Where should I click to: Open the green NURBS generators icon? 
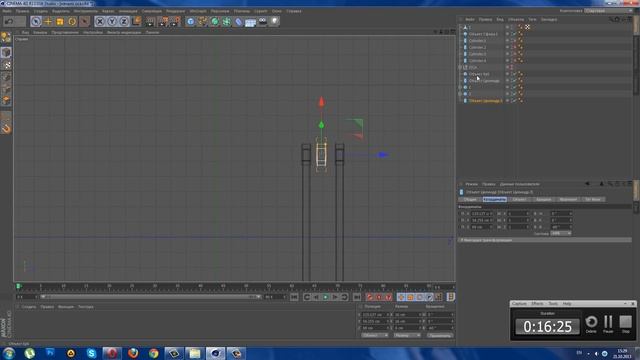215,21
